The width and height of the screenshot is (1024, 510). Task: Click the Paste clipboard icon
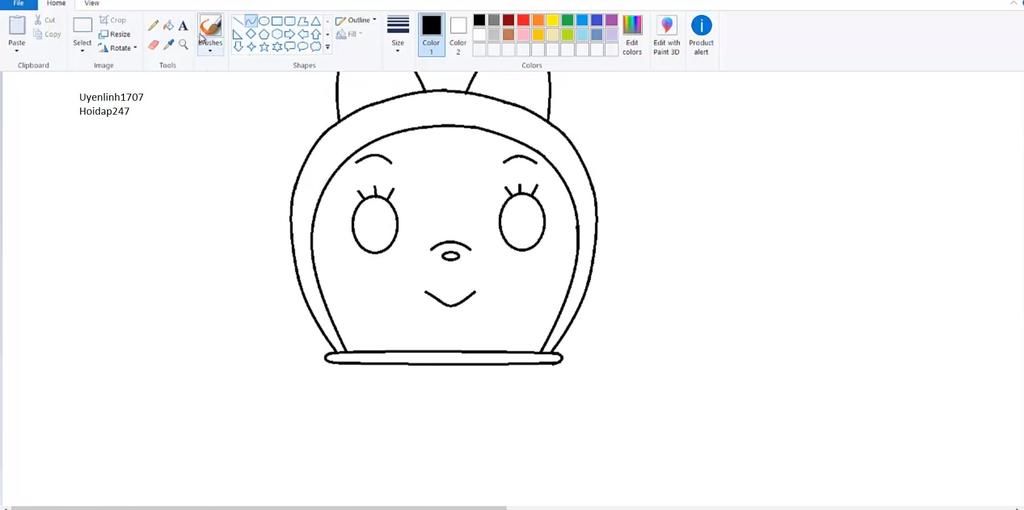(17, 25)
